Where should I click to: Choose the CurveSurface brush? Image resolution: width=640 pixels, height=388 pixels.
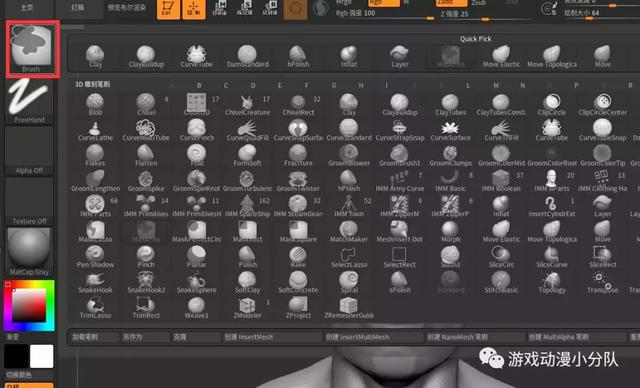pos(450,130)
